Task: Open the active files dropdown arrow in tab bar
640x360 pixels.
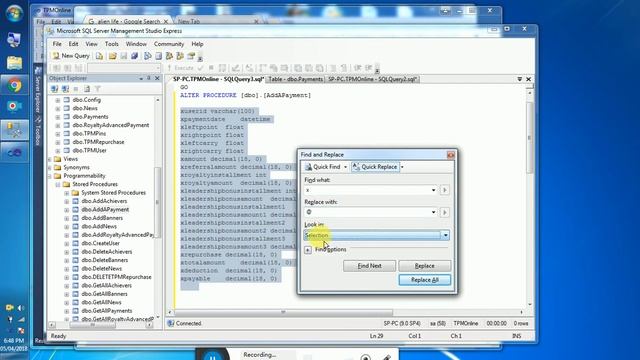Action: tap(520, 79)
